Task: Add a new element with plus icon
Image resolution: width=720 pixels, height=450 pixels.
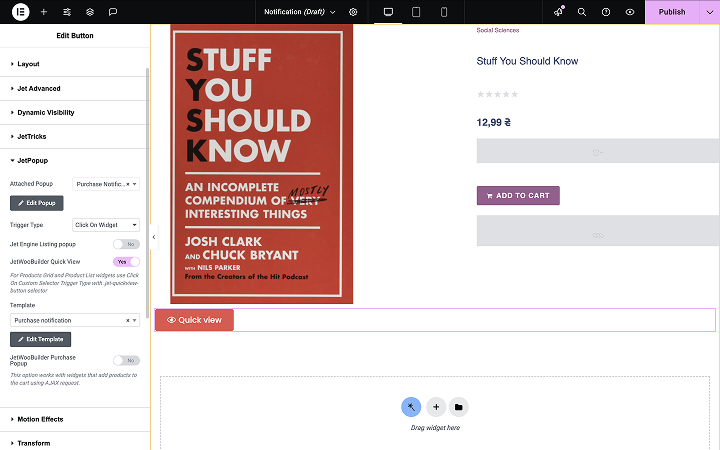Action: point(44,12)
